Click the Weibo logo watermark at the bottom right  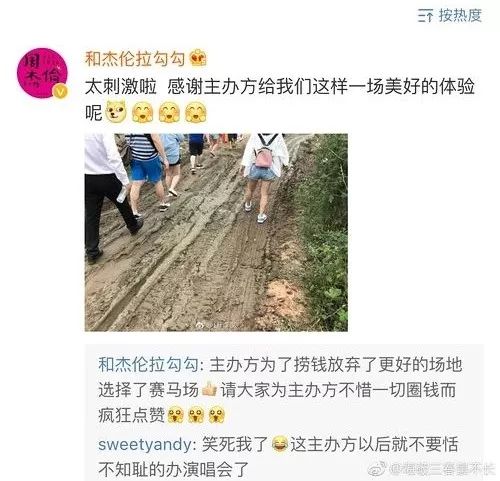tap(377, 469)
